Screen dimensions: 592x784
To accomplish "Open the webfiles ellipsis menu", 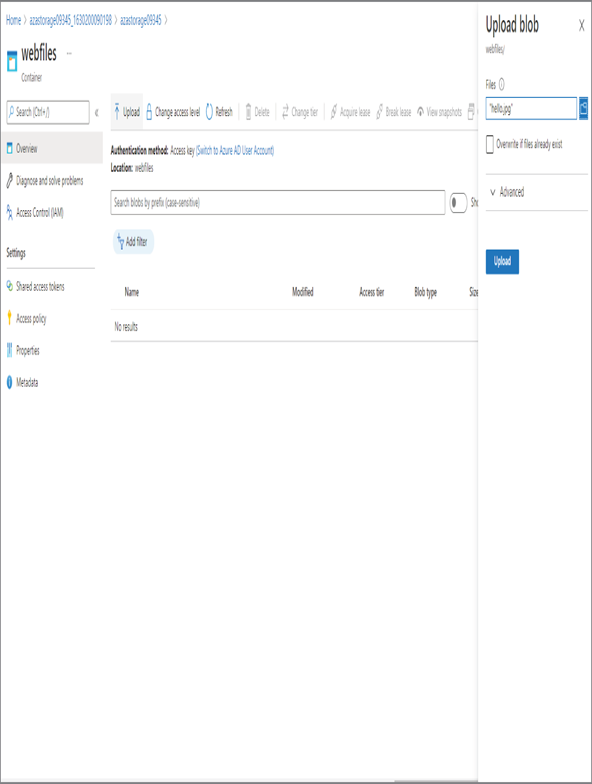I will click(69, 53).
